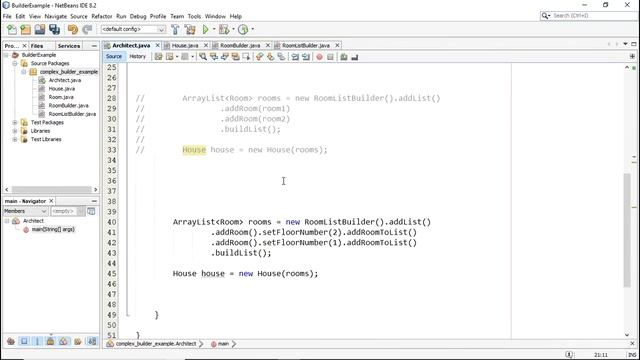
Task: Collapse the BuilderExample project node
Action: [6, 55]
